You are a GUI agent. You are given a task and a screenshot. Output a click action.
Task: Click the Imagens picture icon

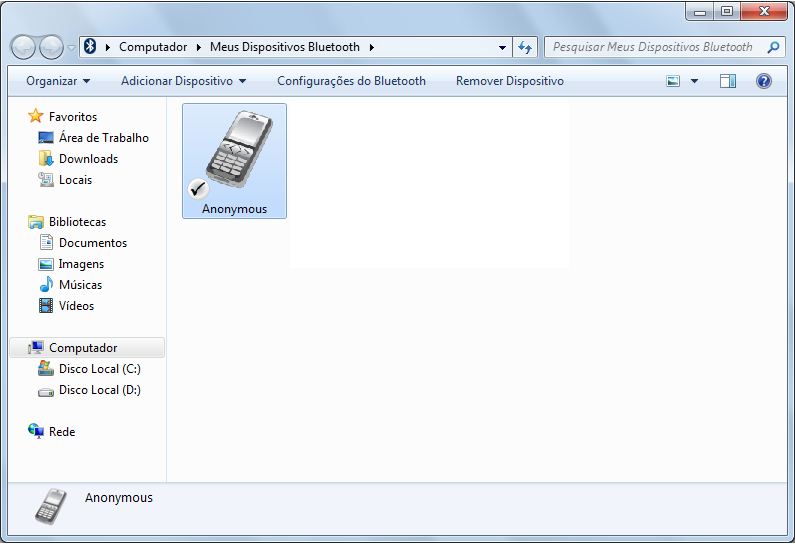(46, 264)
